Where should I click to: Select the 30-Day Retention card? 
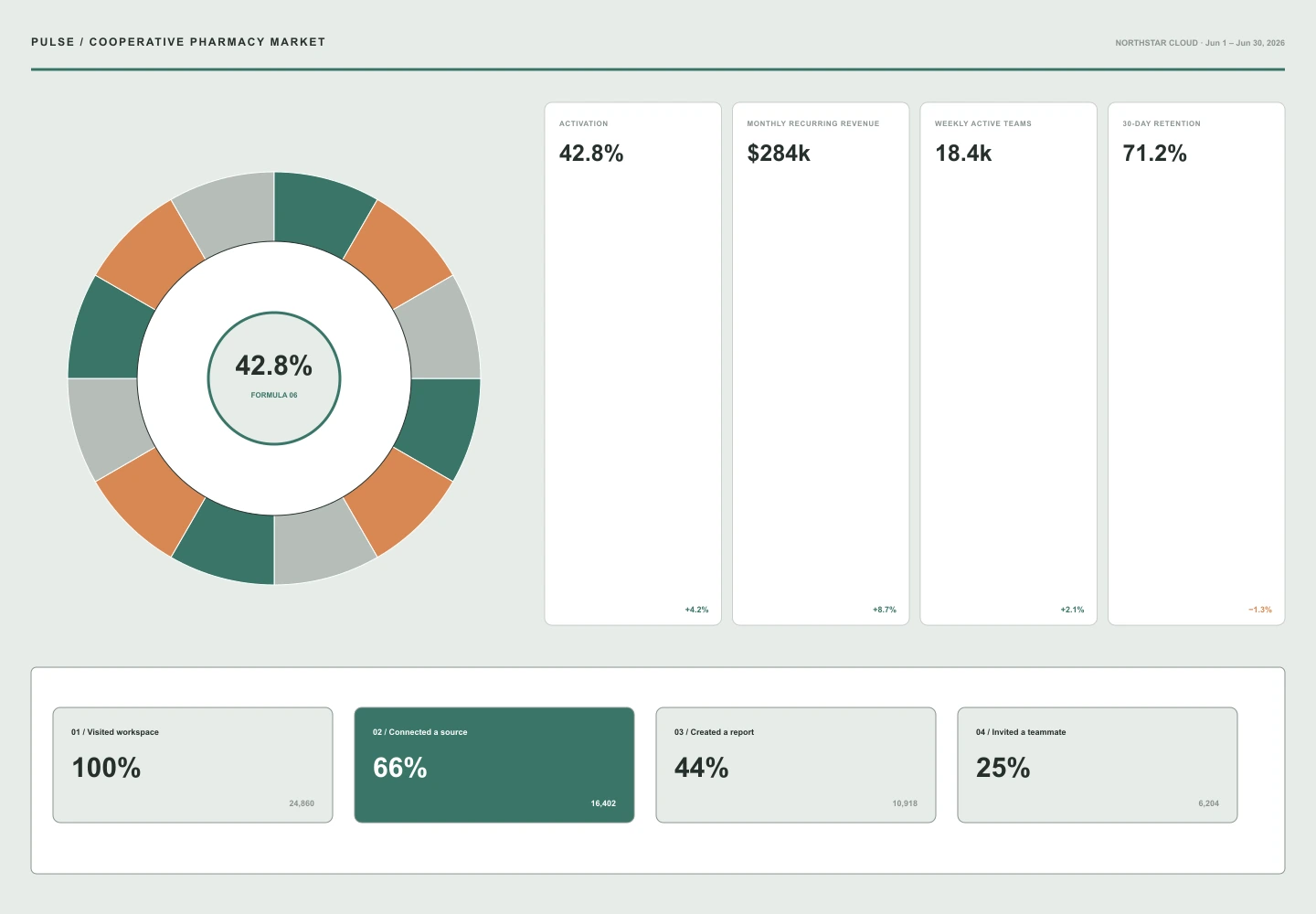point(1196,364)
